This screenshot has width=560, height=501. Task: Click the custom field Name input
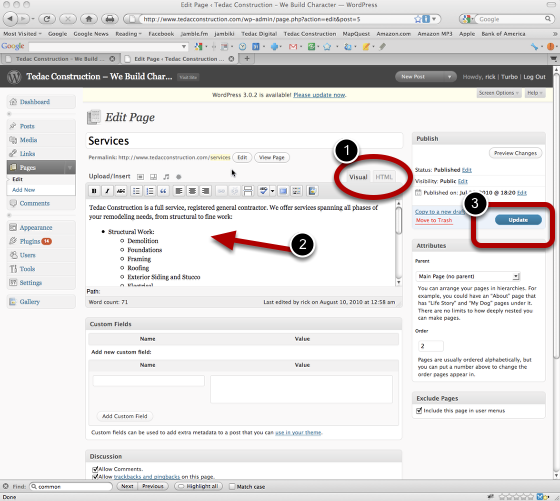click(x=149, y=380)
